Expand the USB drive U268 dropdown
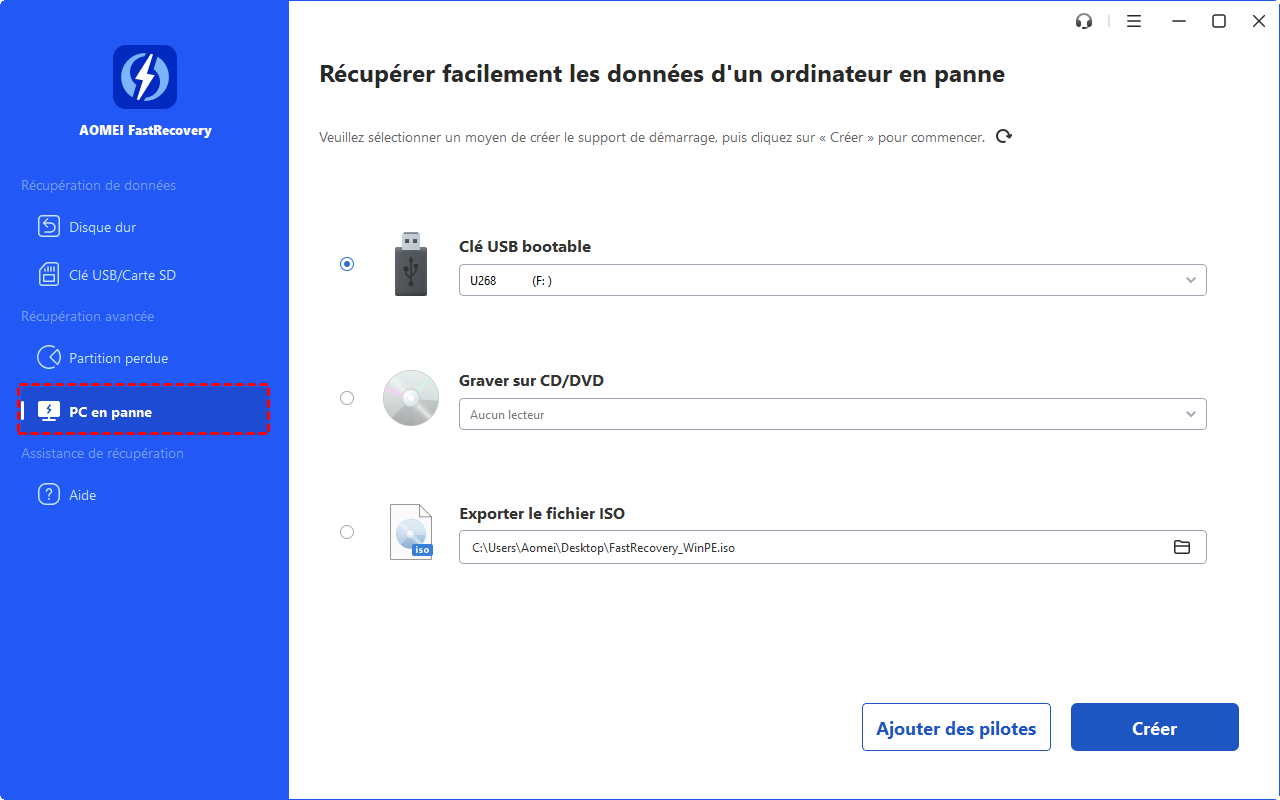This screenshot has height=800, width=1280. click(x=832, y=280)
